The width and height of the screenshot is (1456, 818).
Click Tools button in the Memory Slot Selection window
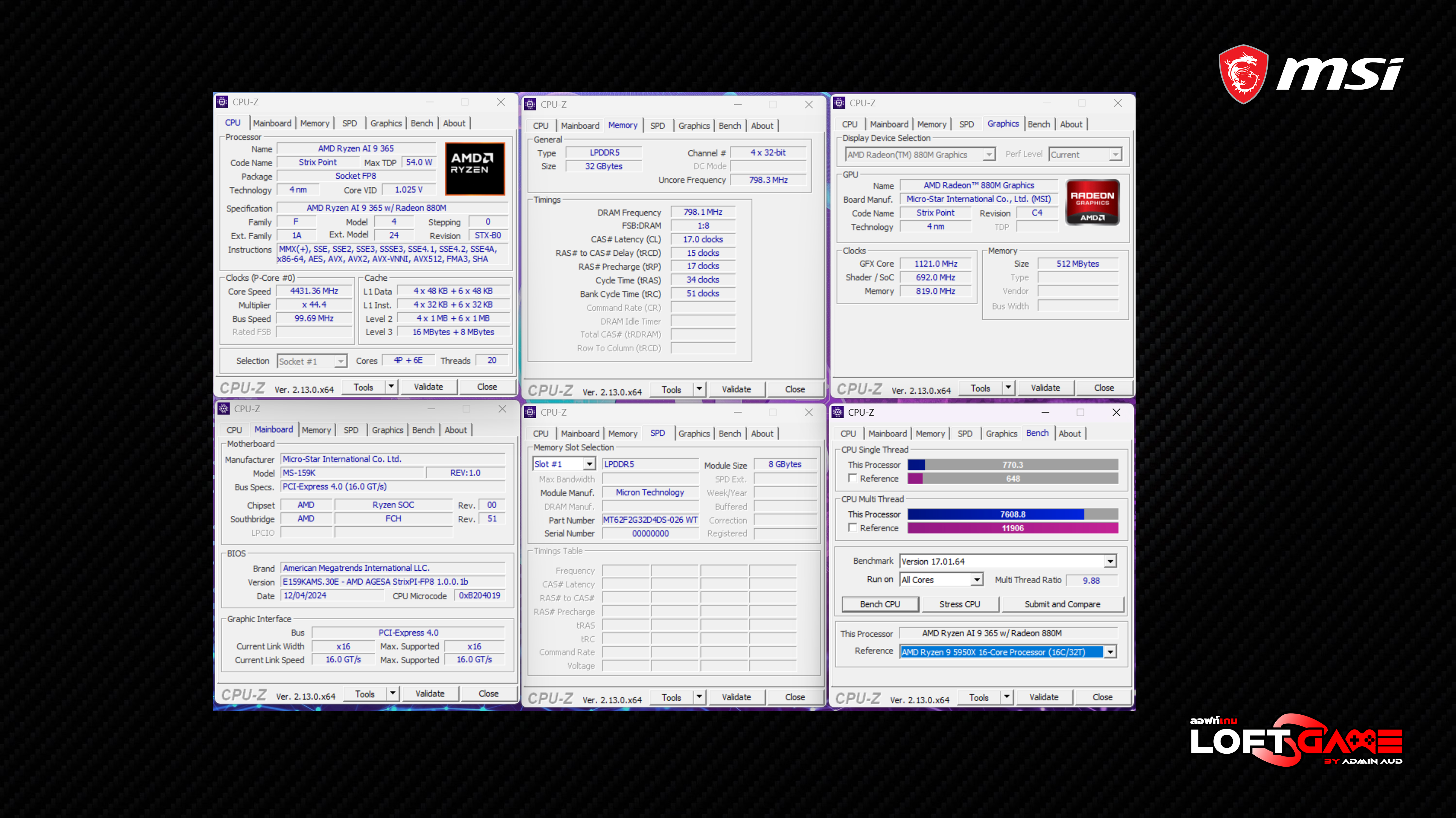671,698
